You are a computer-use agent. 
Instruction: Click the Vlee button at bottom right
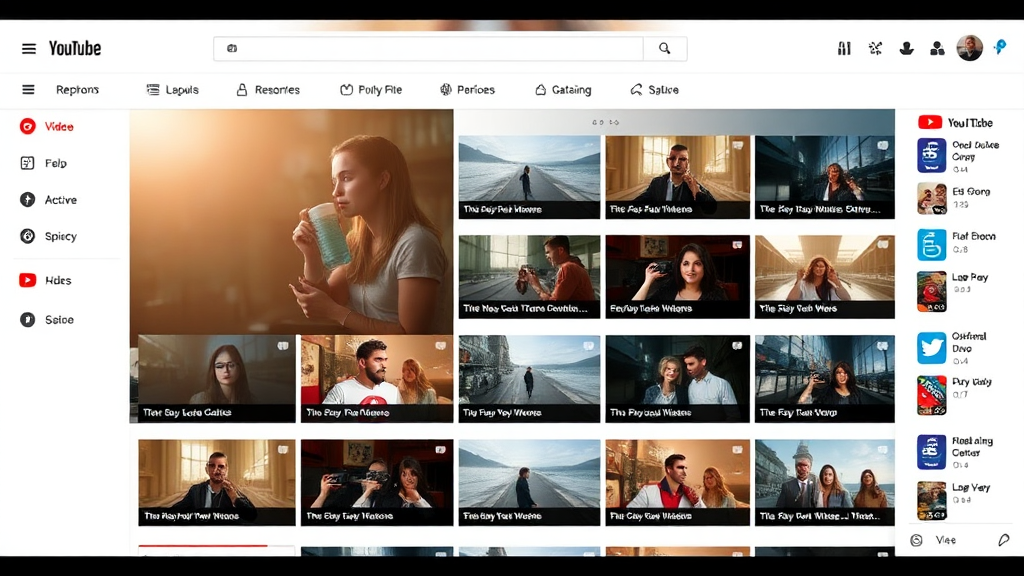click(935, 540)
